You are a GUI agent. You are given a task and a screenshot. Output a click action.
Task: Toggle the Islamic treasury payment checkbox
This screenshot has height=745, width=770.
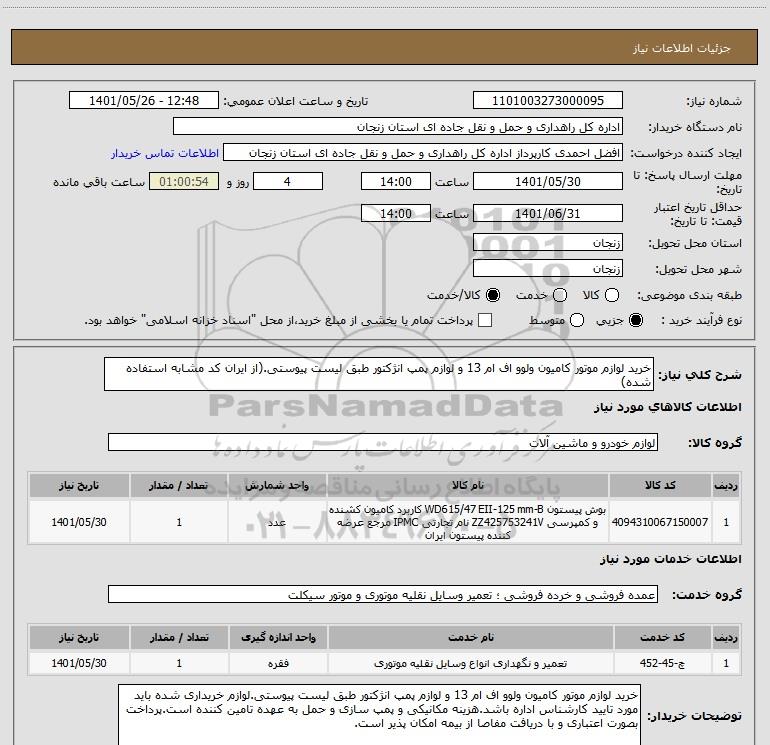pyautogui.click(x=485, y=321)
